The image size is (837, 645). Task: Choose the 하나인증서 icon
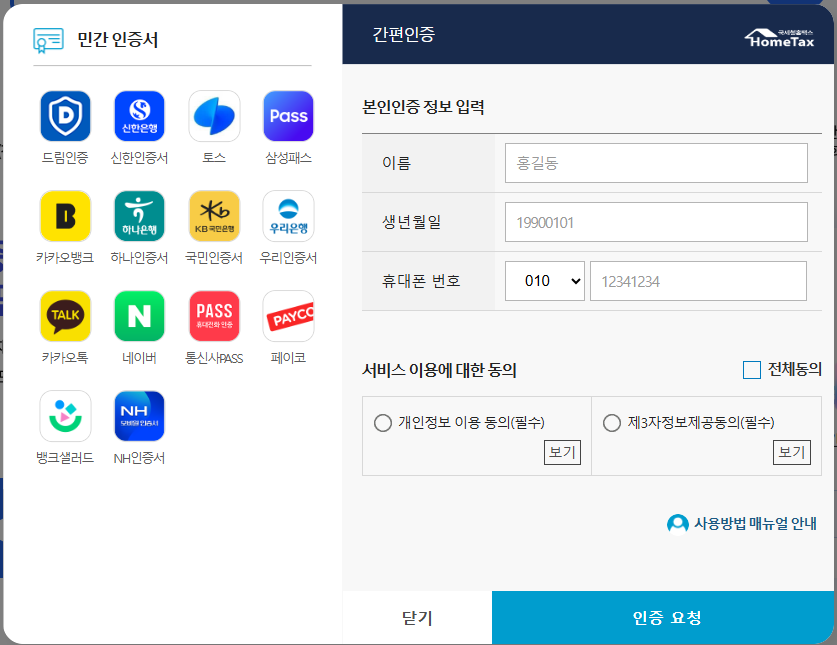[x=139, y=216]
